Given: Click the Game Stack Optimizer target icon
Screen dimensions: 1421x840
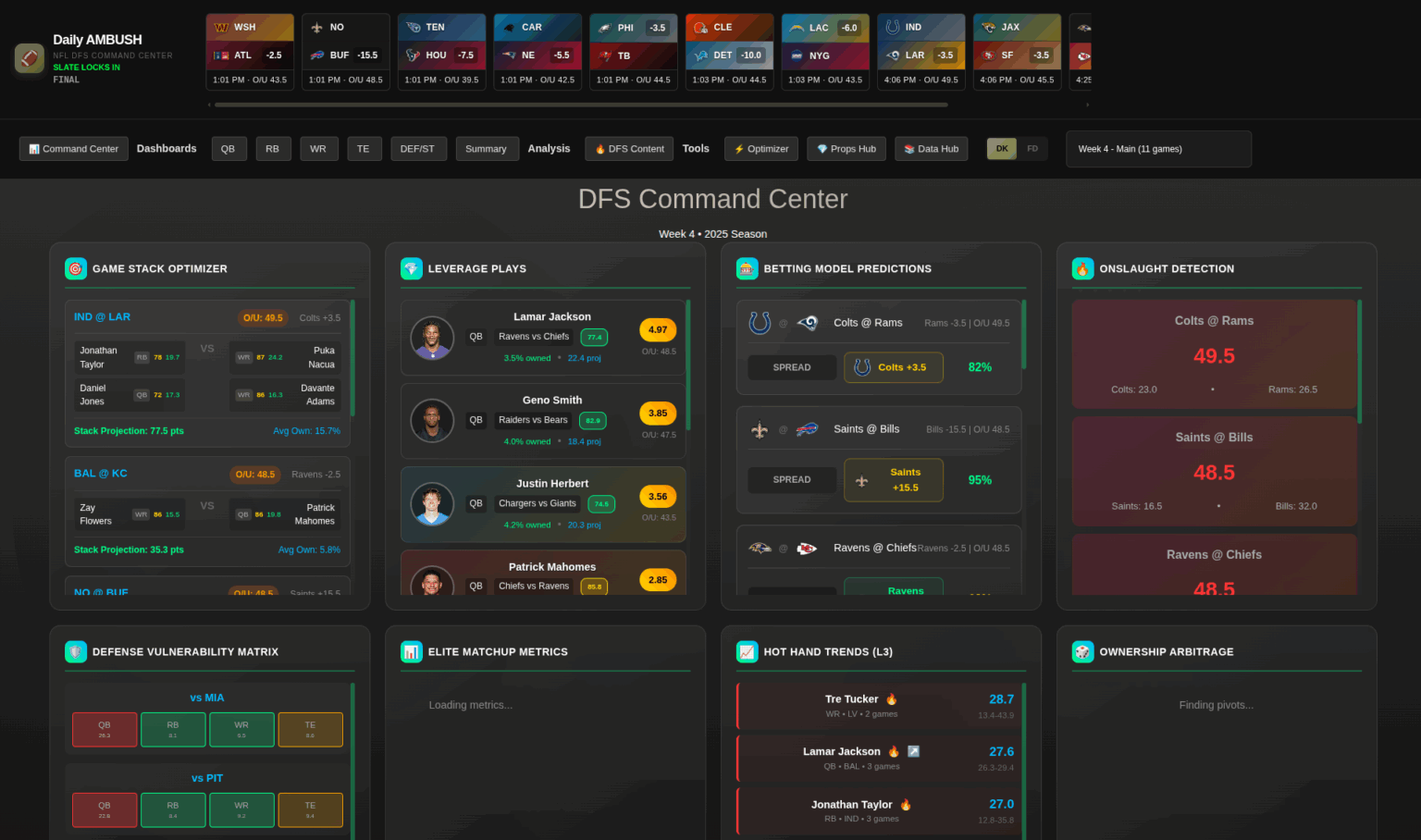Looking at the screenshot, I should click(76, 268).
